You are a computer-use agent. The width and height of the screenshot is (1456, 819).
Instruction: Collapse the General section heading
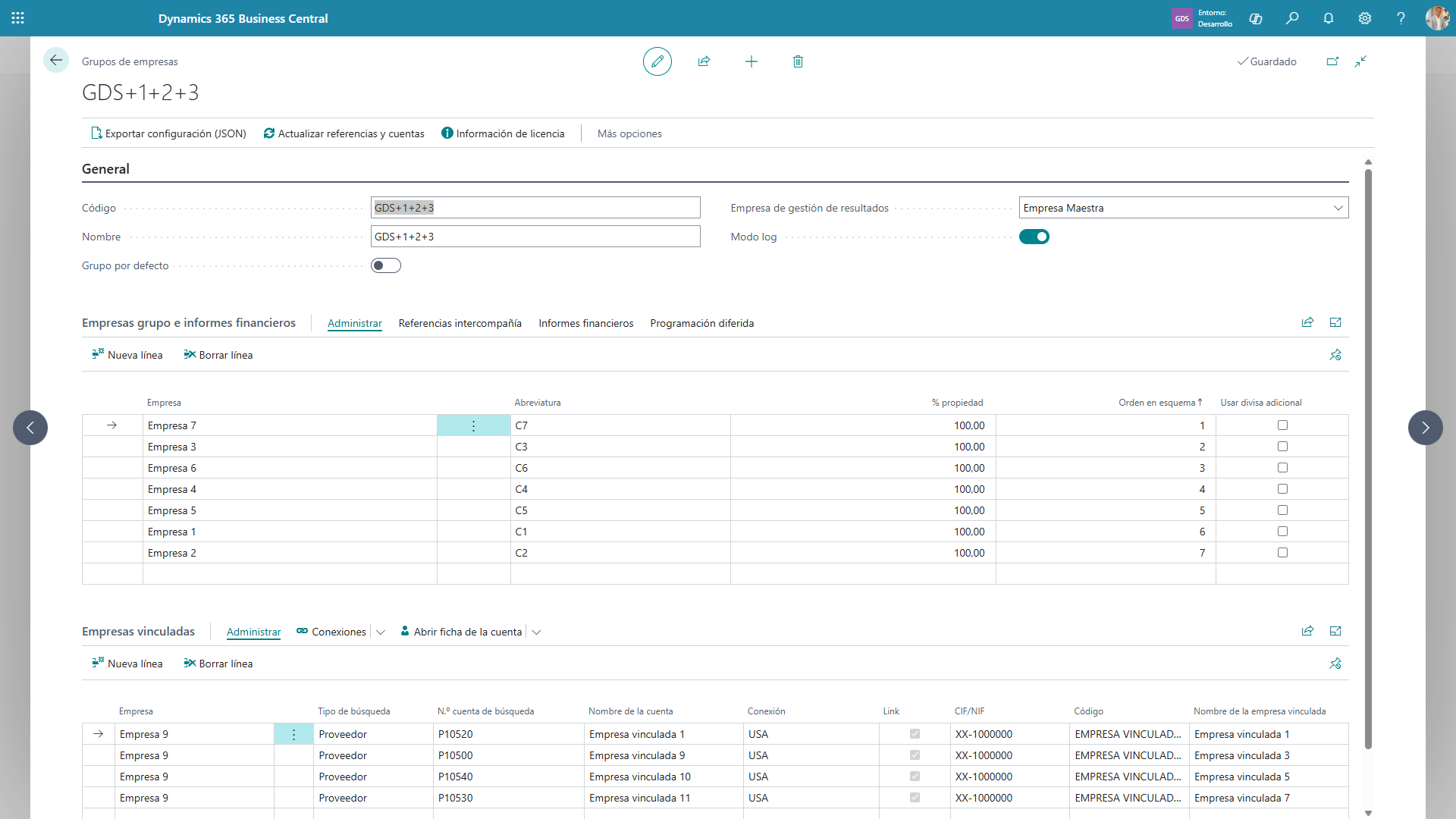(x=105, y=169)
